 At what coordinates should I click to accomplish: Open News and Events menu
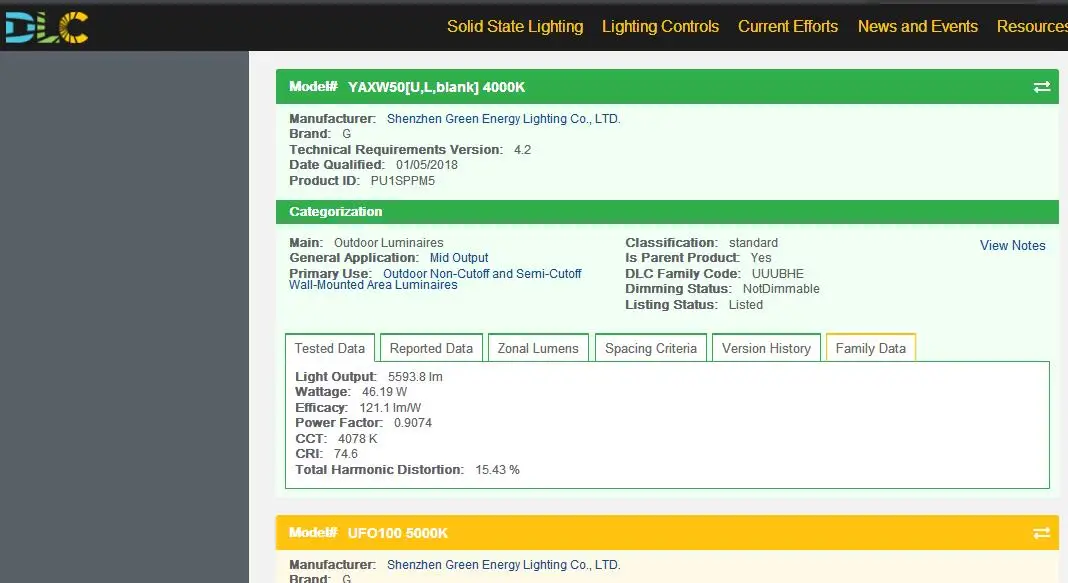click(917, 27)
